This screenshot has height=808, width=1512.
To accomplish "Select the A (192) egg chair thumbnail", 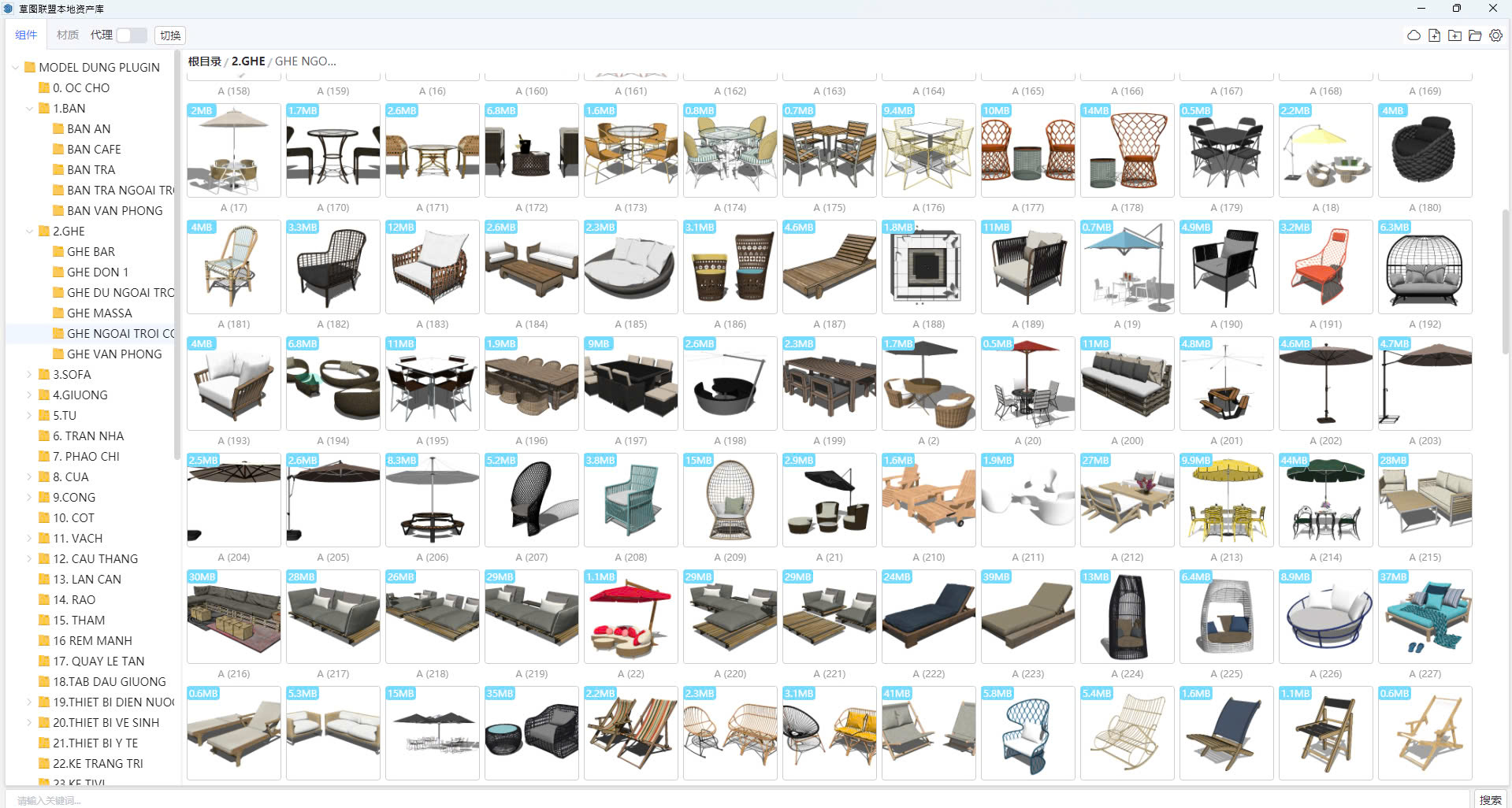I will [1425, 267].
